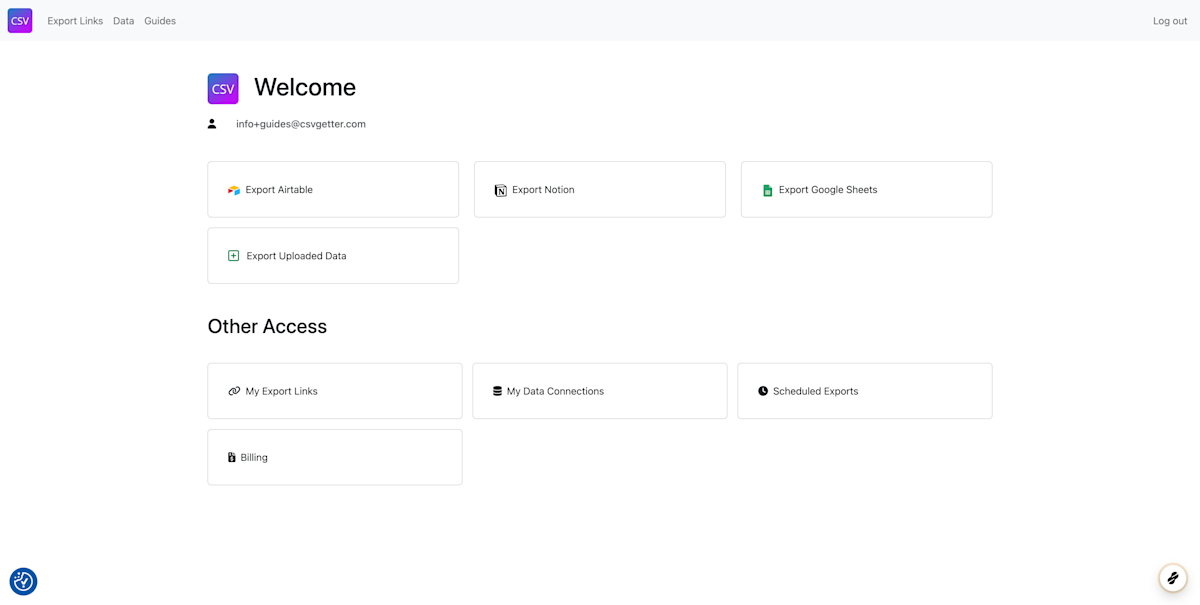Image resolution: width=1200 pixels, height=605 pixels.
Task: Select the Google Sheets icon
Action: click(x=766, y=189)
